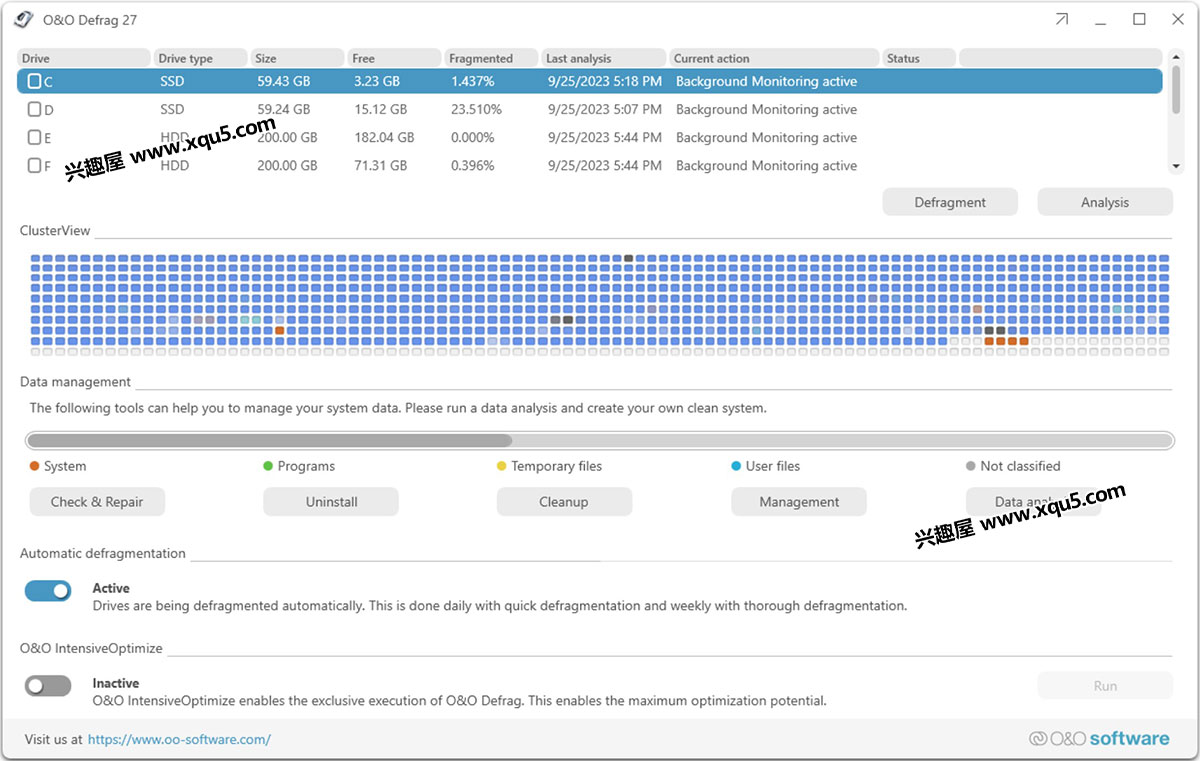1200x761 pixels.
Task: Tick the checkbox for drive C
Action: coord(34,81)
